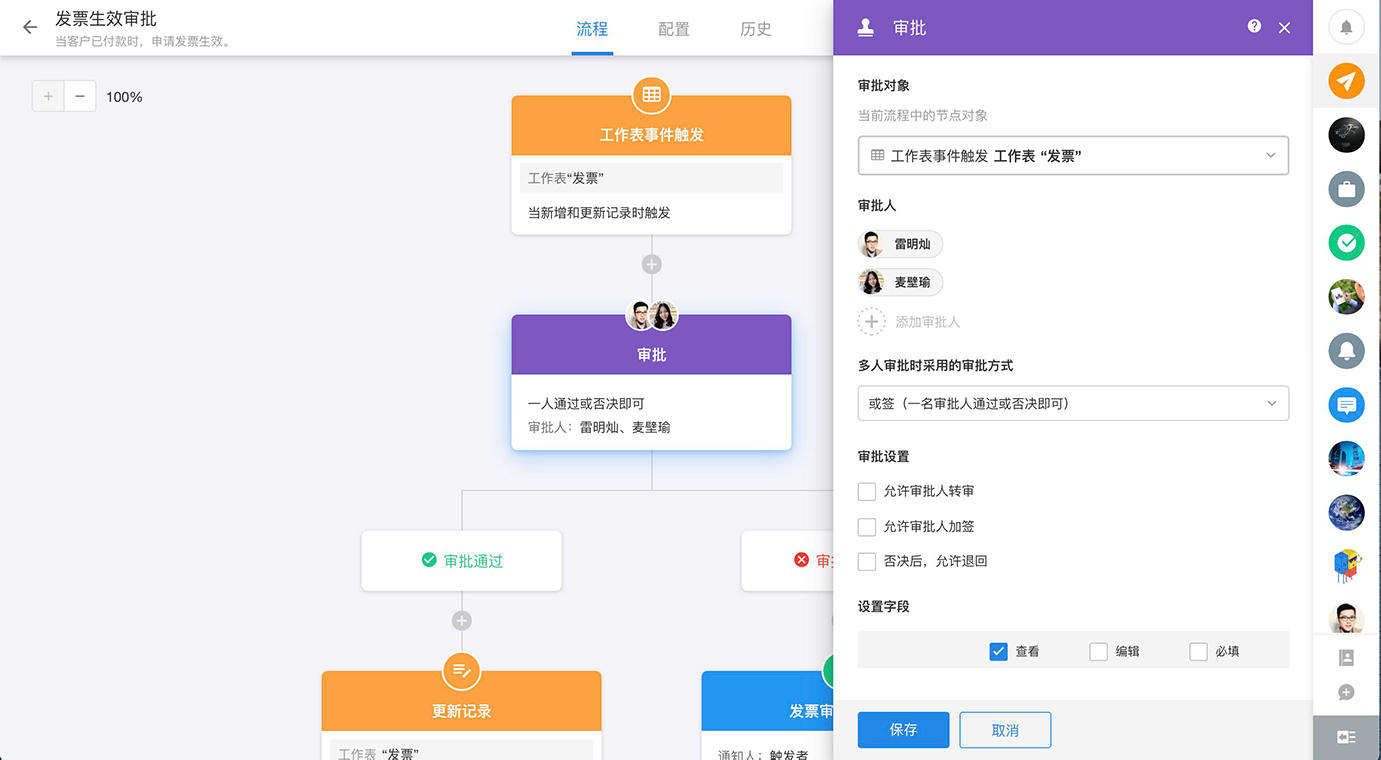Click the zoom out minus button
1381x760 pixels.
click(x=80, y=97)
